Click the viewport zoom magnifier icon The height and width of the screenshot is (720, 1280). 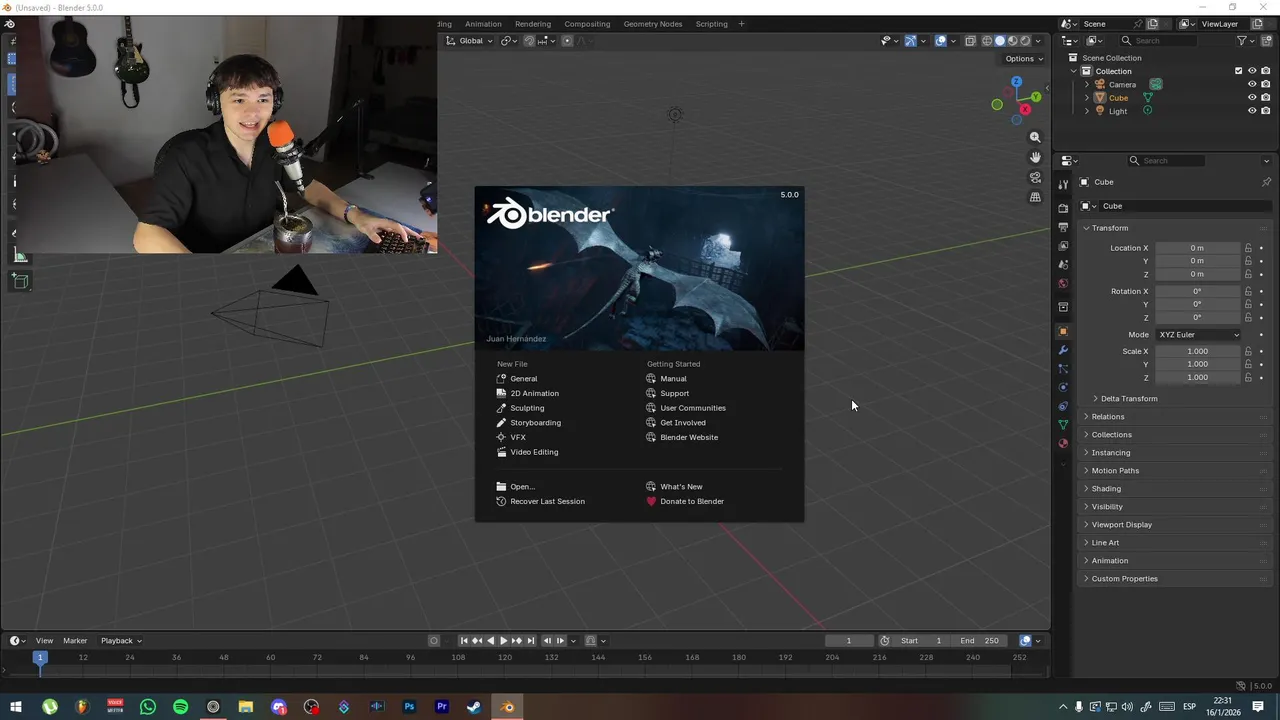(x=1035, y=137)
